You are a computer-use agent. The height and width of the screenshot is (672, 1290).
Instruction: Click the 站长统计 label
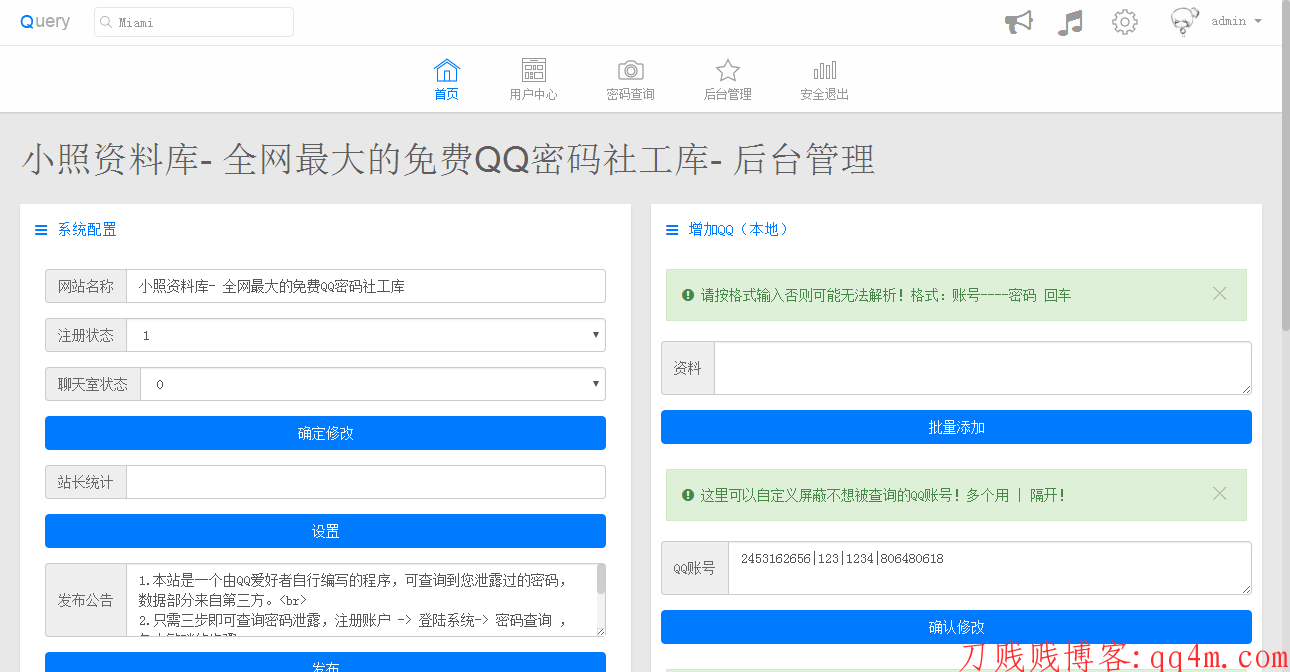pos(86,482)
